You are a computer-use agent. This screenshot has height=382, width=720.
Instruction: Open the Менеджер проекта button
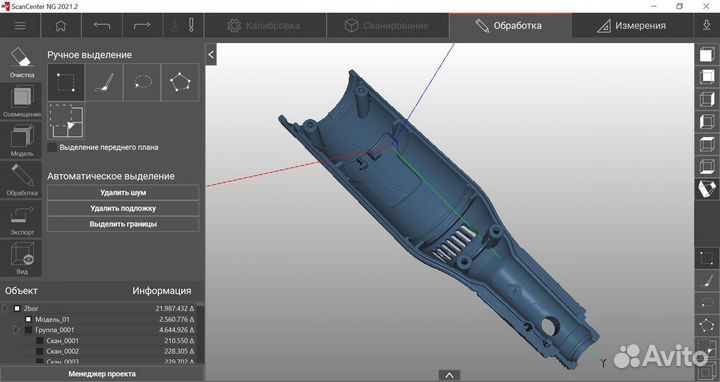point(102,374)
